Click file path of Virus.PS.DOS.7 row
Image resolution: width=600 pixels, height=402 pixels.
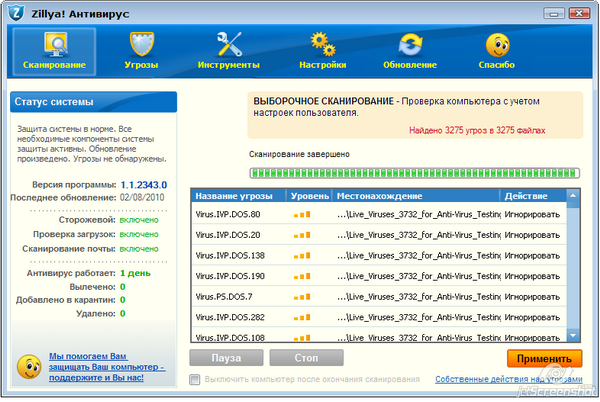point(419,297)
